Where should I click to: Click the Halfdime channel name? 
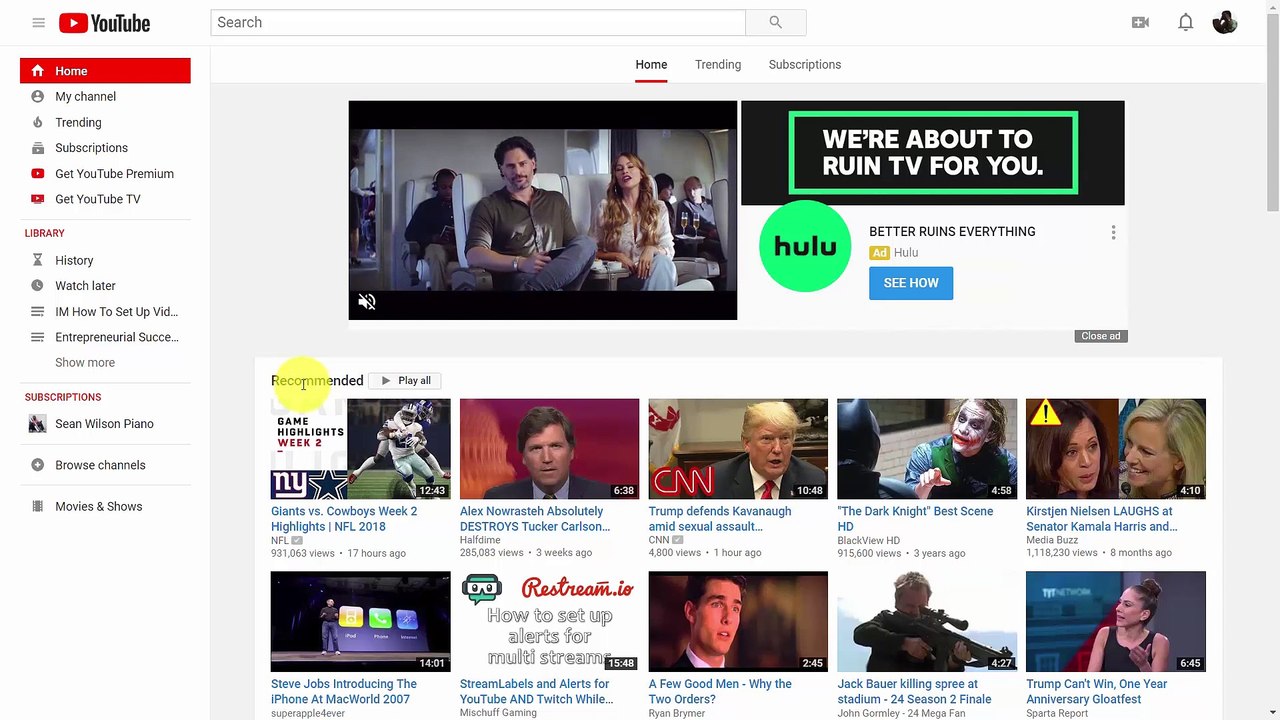[x=480, y=540]
